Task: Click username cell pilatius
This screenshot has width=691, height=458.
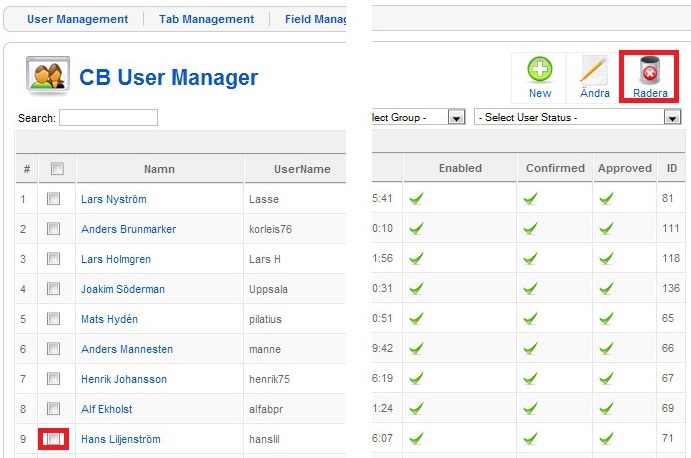Action: tap(265, 319)
